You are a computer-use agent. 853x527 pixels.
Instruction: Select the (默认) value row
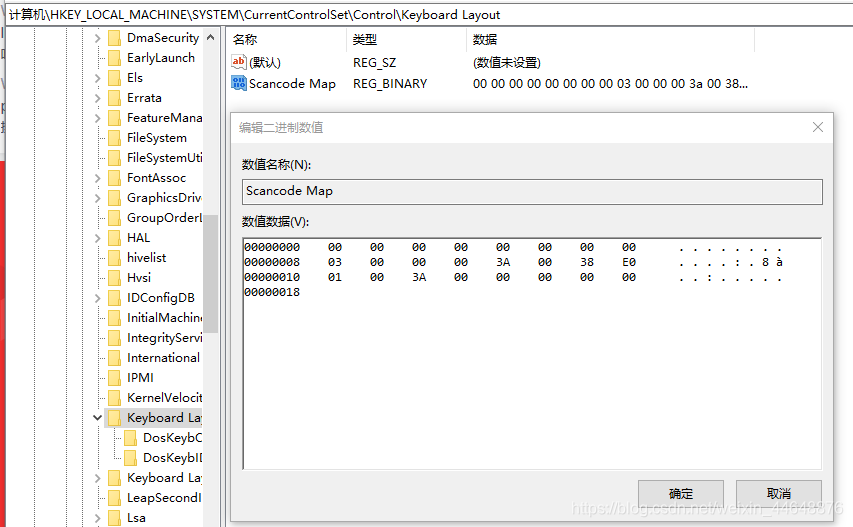click(x=265, y=63)
